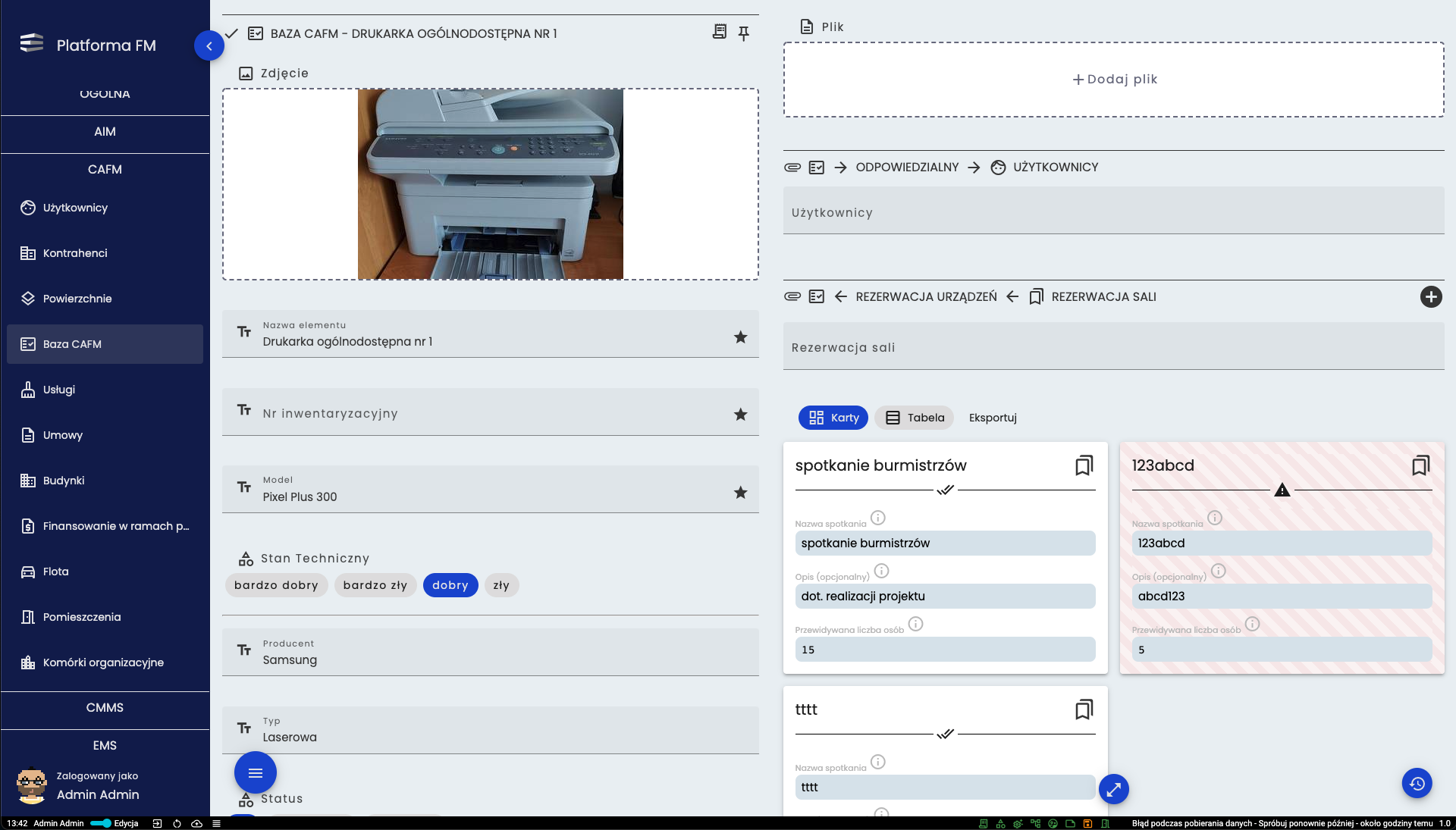Click the Nazwa elementu input field
The height and width of the screenshot is (830, 1456).
491,334
